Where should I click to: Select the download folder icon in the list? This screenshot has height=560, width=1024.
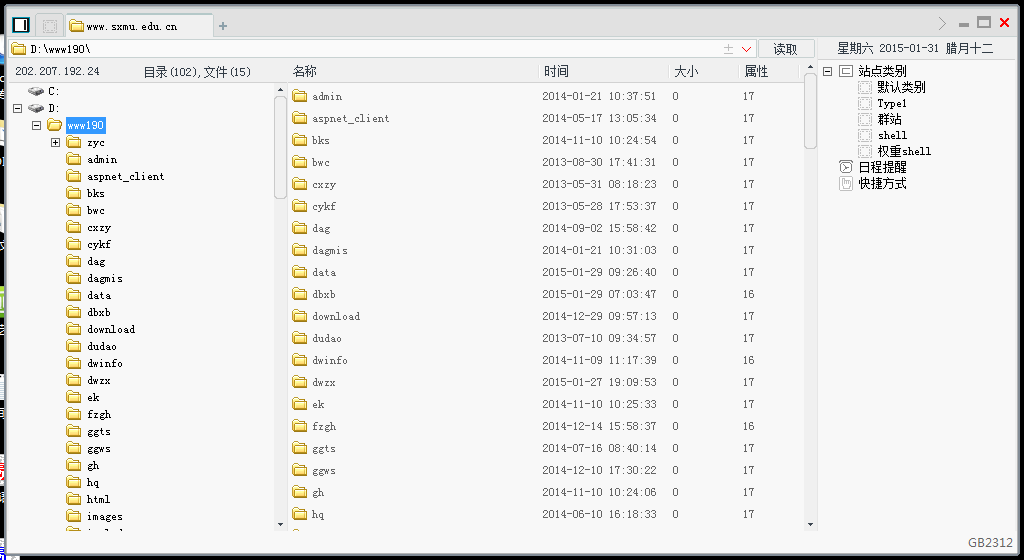point(300,316)
